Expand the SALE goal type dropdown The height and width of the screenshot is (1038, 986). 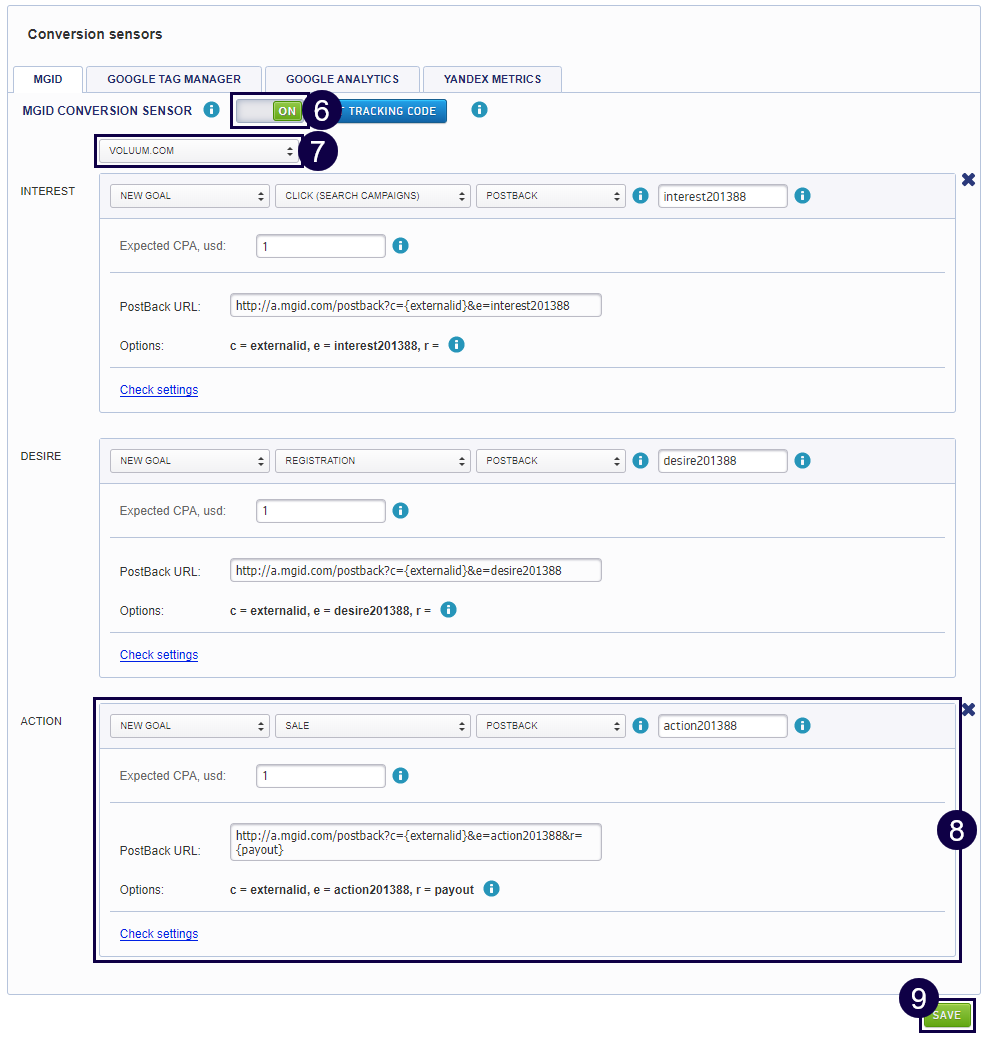coord(372,726)
